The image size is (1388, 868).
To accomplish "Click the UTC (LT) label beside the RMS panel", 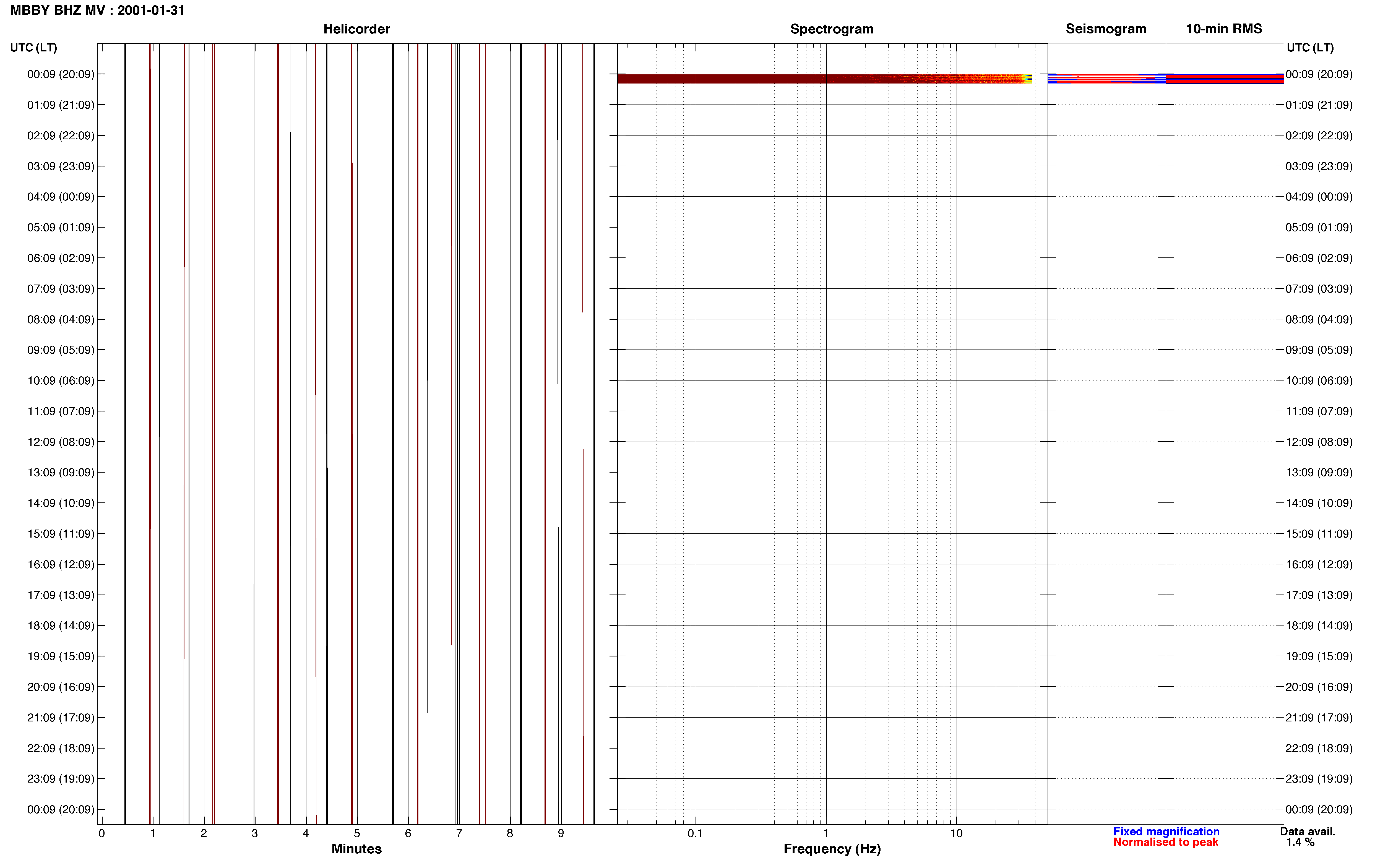I will (x=1310, y=48).
